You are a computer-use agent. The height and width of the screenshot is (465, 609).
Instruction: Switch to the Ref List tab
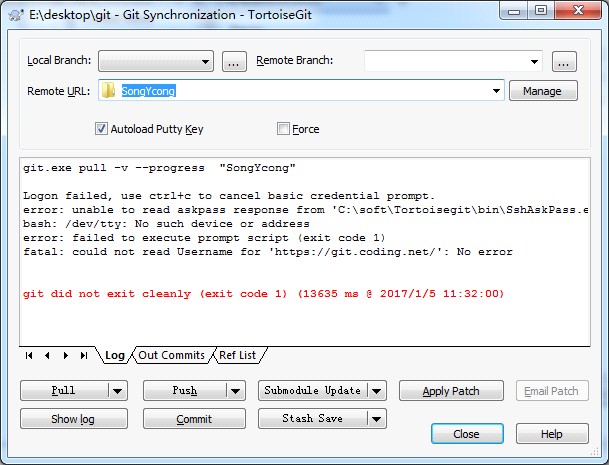coord(237,355)
